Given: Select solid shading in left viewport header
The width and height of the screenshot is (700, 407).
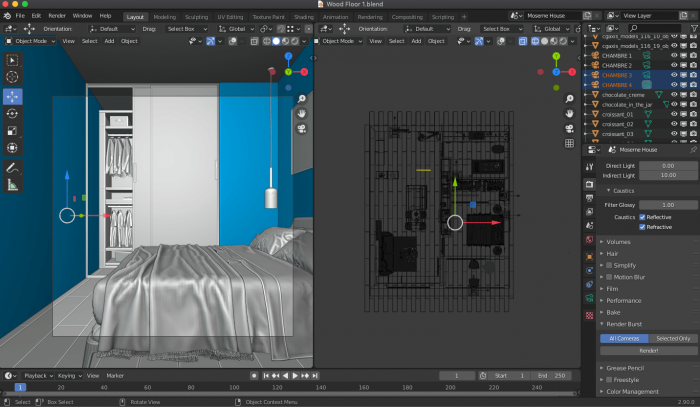Looking at the screenshot, I should point(276,41).
